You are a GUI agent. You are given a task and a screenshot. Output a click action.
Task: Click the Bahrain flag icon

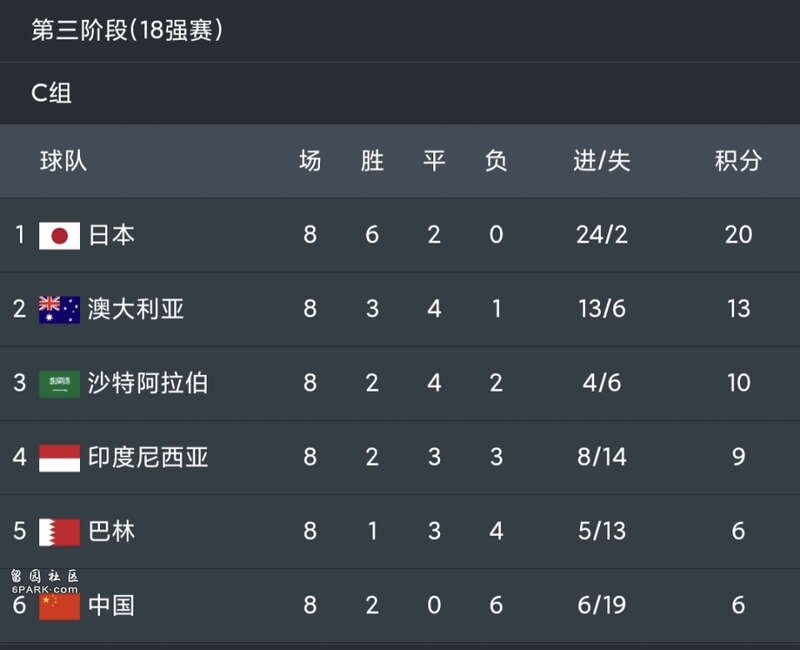click(x=59, y=532)
